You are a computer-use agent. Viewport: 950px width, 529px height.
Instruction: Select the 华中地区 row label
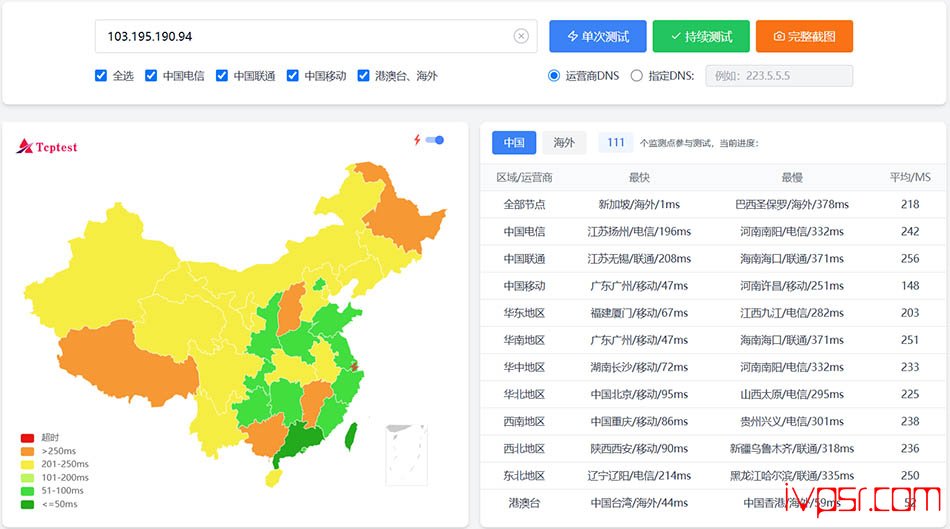click(x=524, y=367)
